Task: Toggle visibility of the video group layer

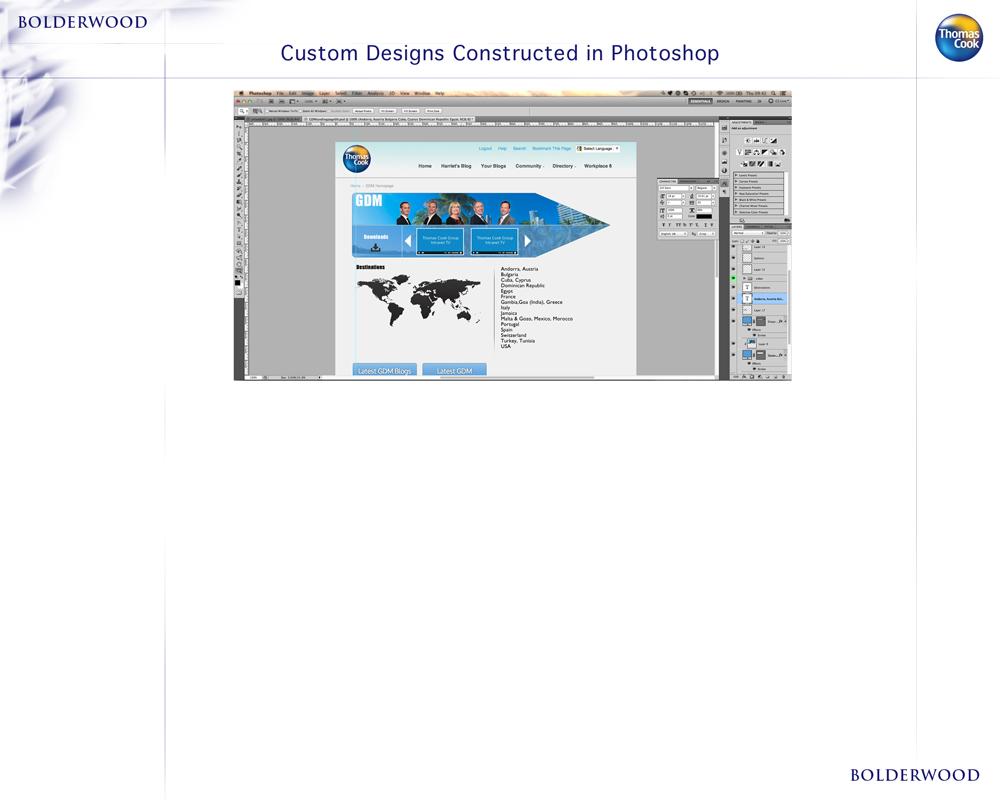Action: click(733, 278)
